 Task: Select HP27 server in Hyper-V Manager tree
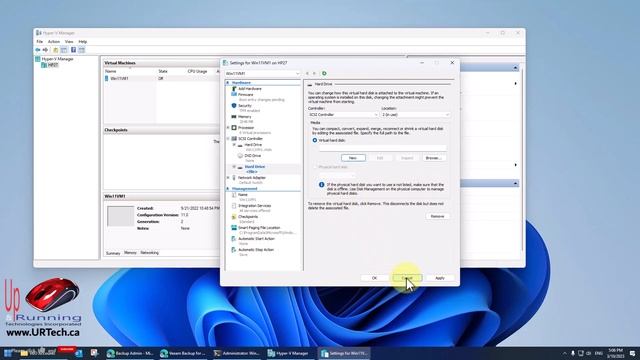click(x=50, y=65)
